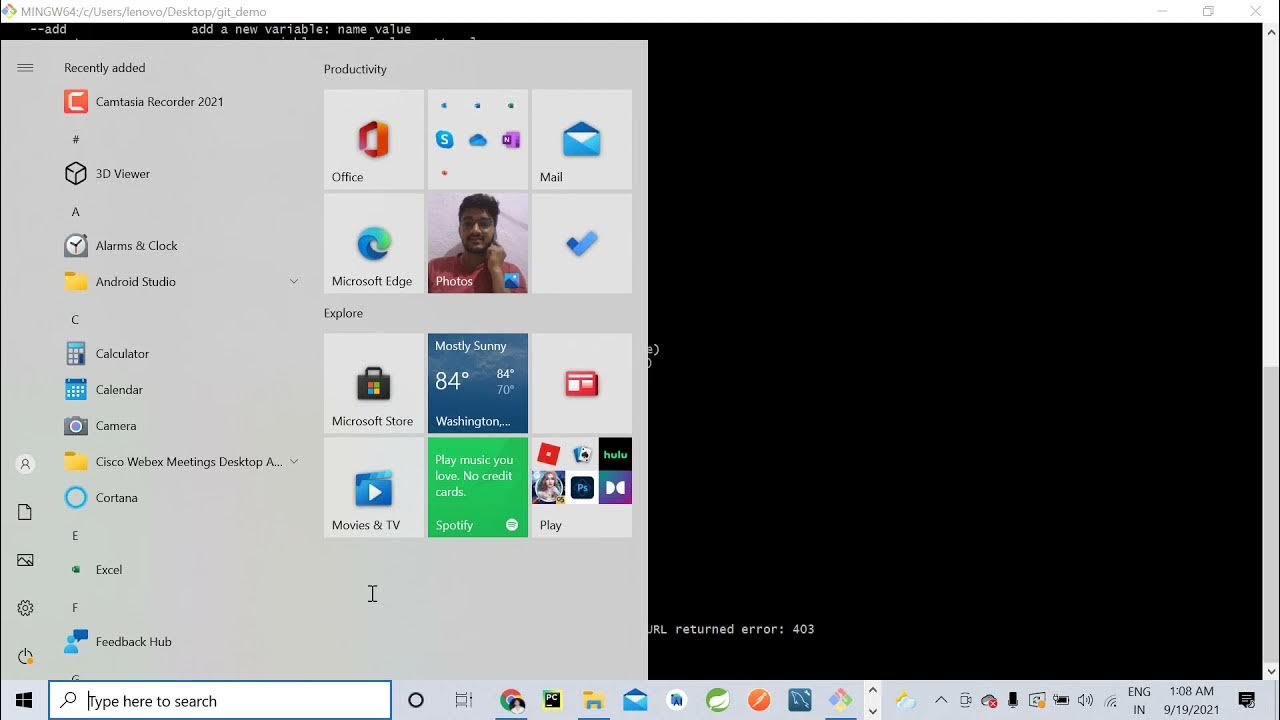This screenshot has width=1280, height=720.
Task: Open Feedback Hub
Action: tap(180, 642)
